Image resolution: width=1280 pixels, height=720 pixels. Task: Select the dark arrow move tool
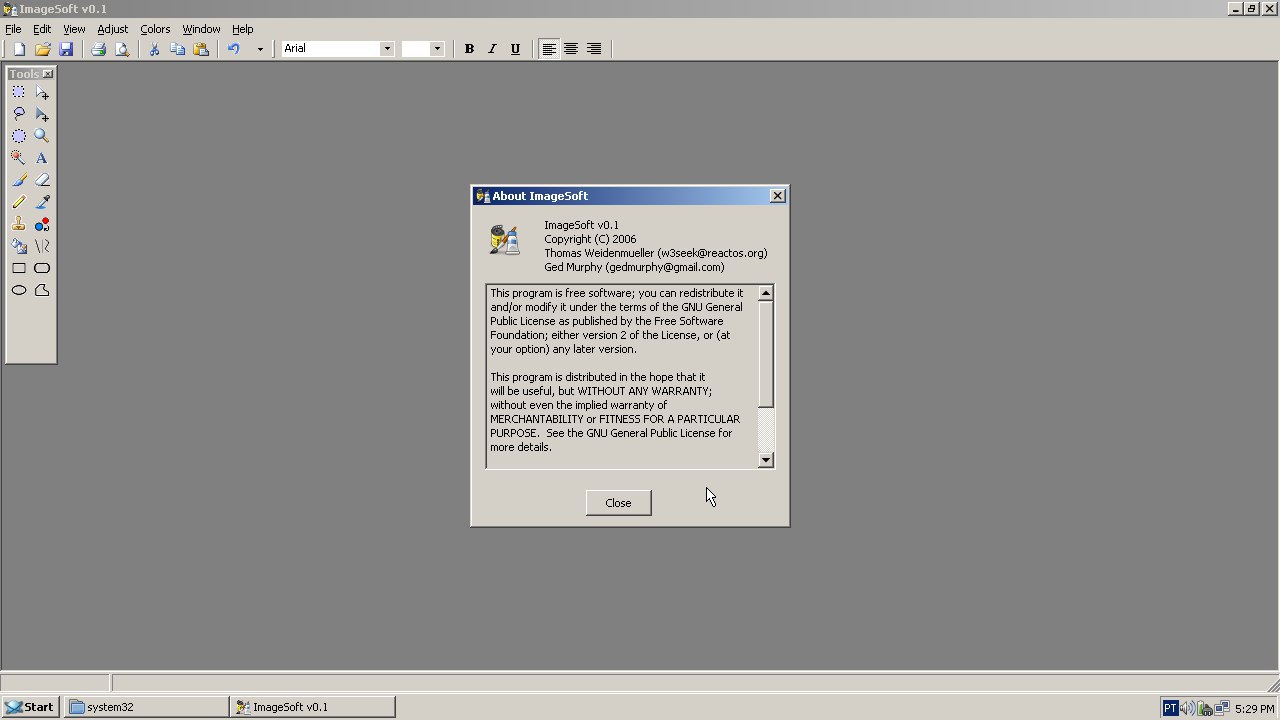(x=42, y=114)
